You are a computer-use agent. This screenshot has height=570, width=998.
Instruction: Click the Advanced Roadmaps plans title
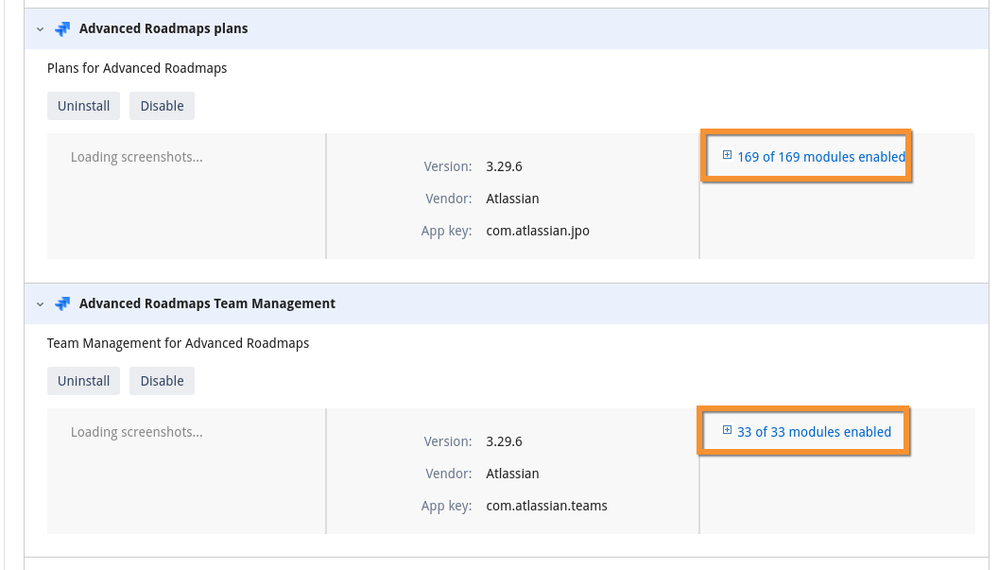click(164, 29)
